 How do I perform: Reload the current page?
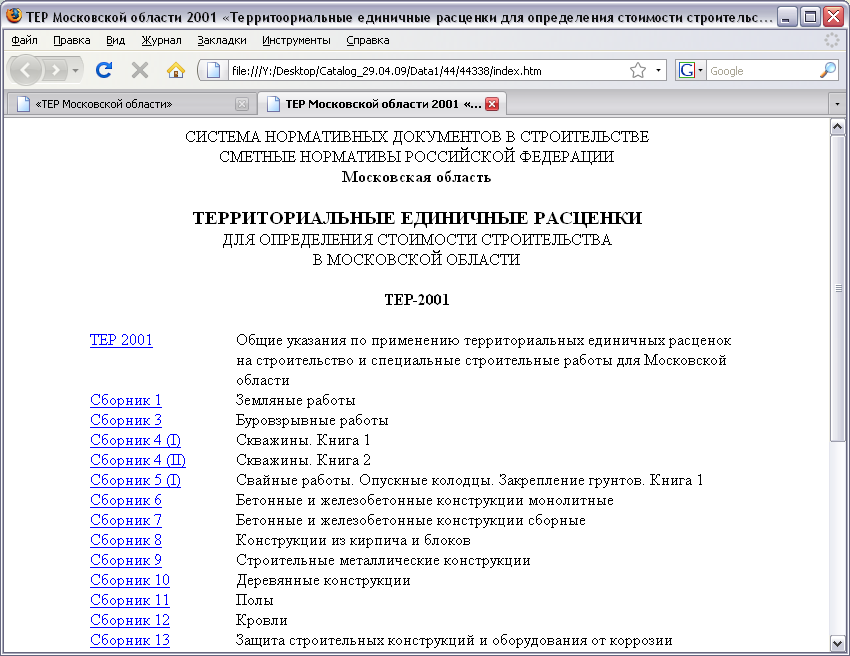(x=104, y=70)
